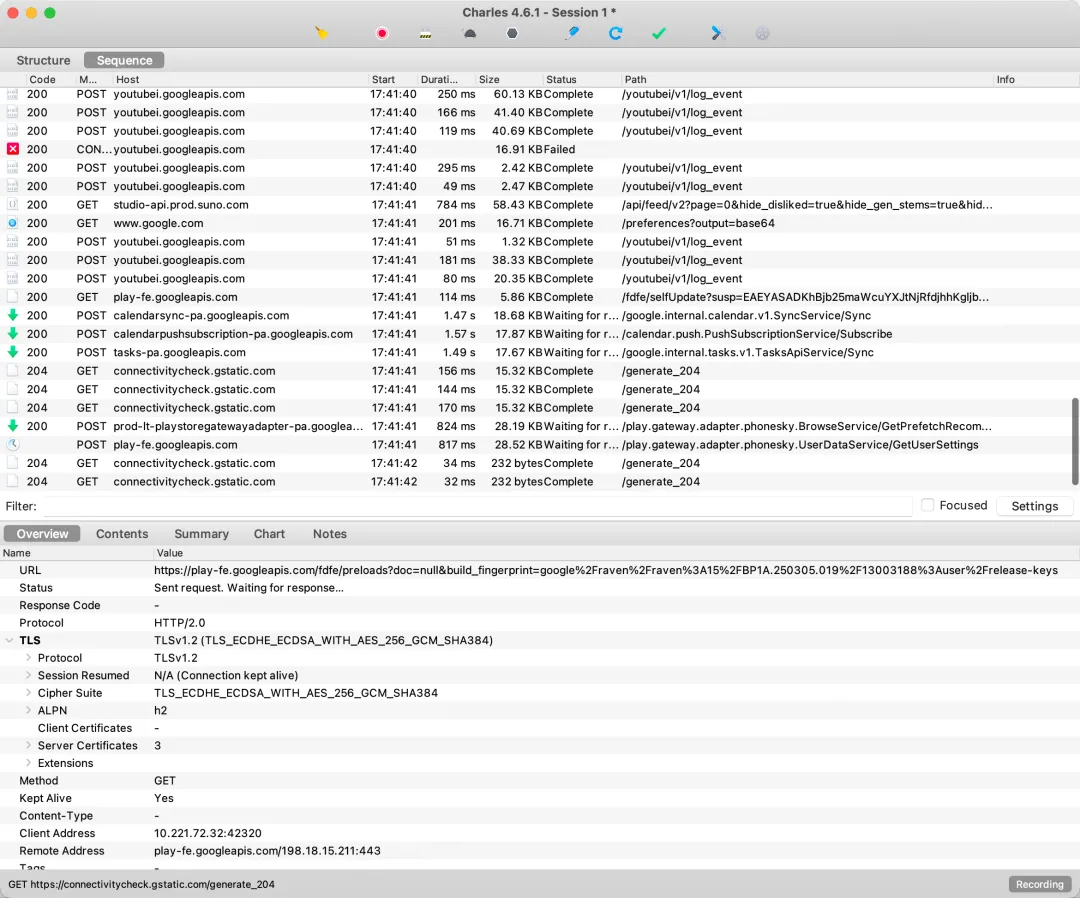Image resolution: width=1080 pixels, height=898 pixels.
Task: Click the red X icon of the failed request
Action: coord(12,149)
